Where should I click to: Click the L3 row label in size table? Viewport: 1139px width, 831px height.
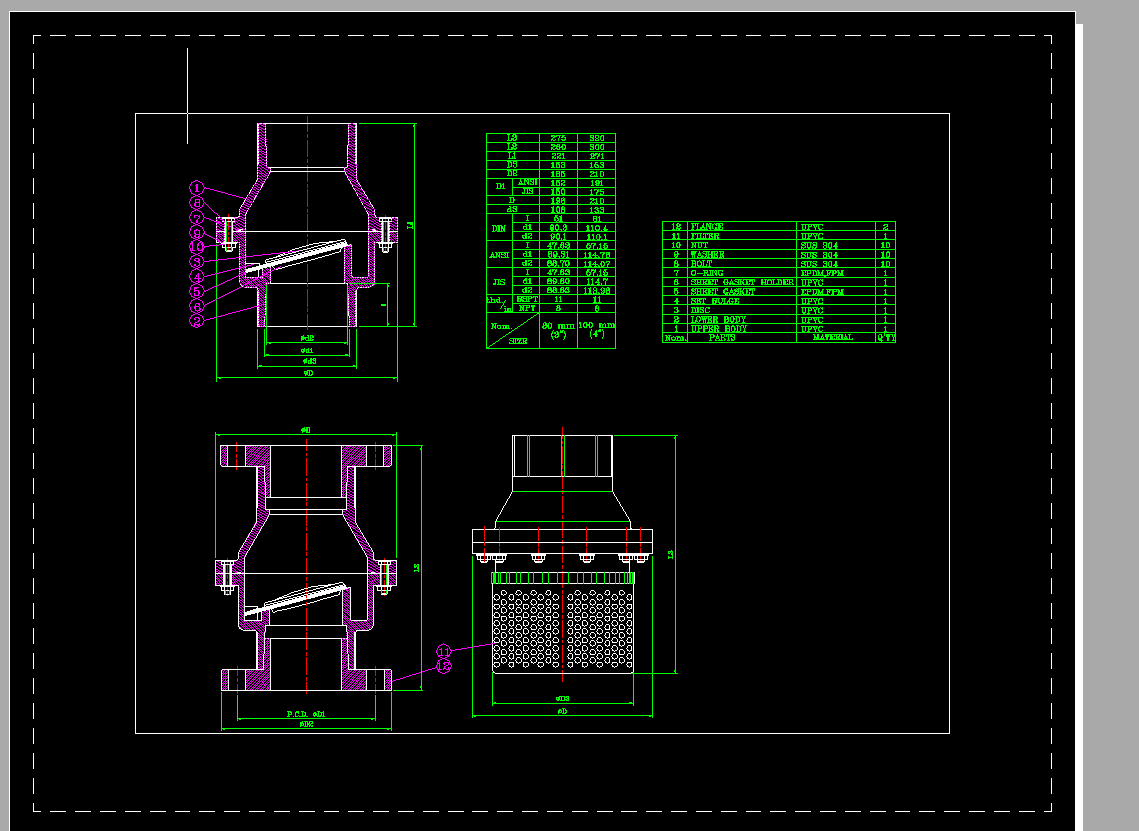tap(512, 138)
